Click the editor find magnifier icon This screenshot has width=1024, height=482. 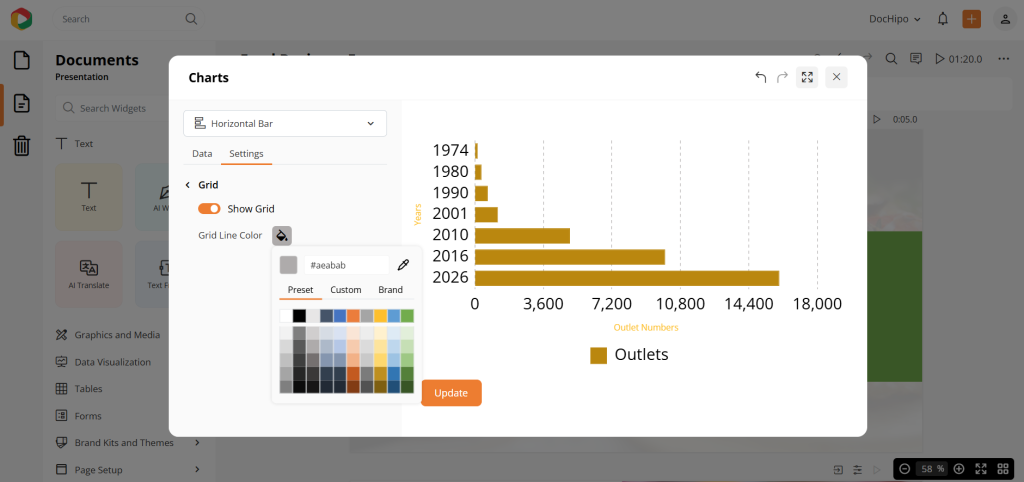click(x=891, y=59)
